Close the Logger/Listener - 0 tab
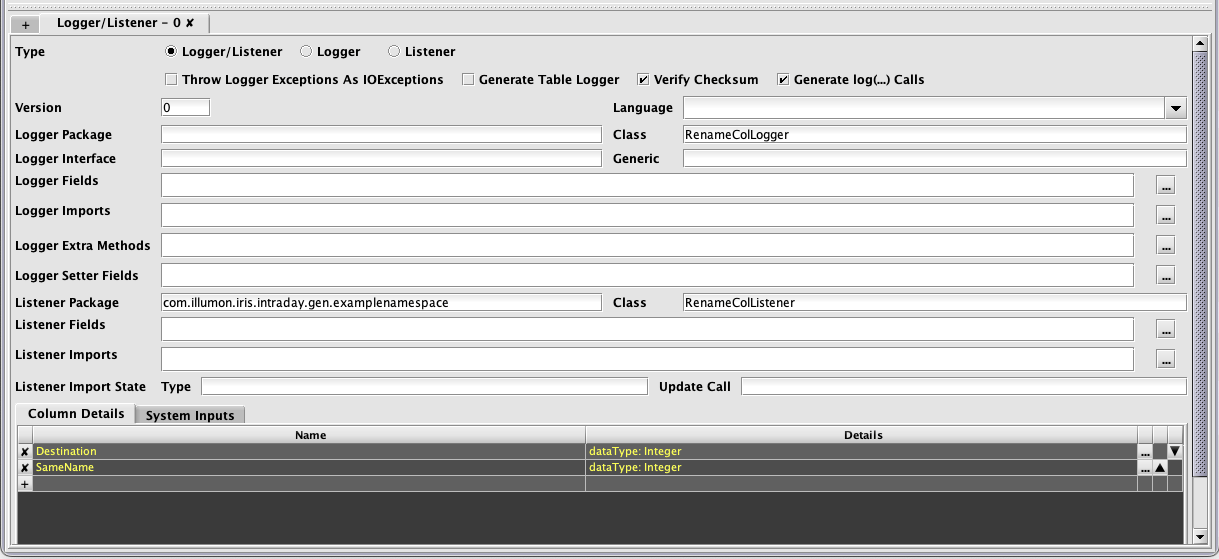This screenshot has width=1219, height=559. point(190,22)
